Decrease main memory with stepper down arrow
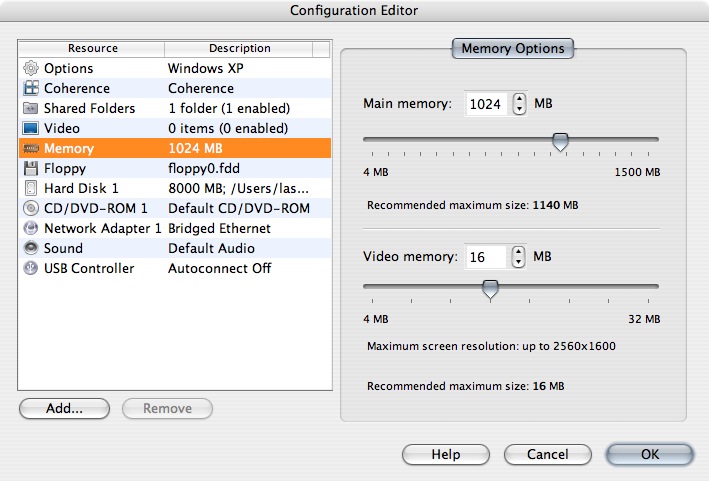The image size is (709, 481). tap(520, 109)
